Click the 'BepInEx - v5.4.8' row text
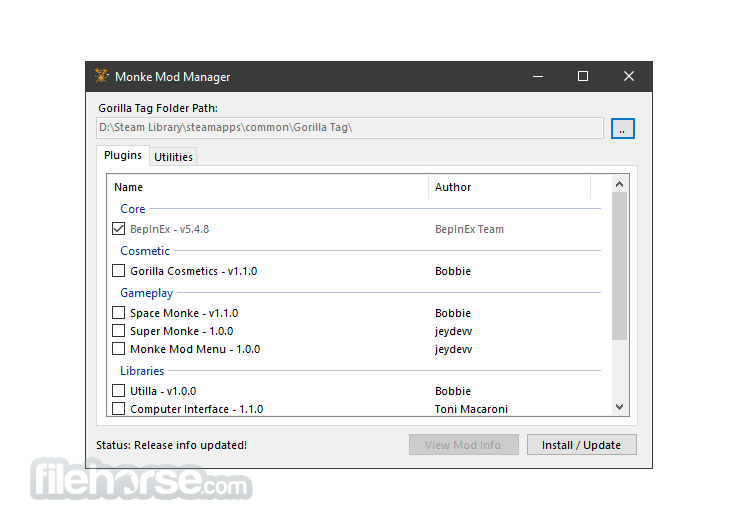The height and width of the screenshot is (530, 738). pos(169,229)
